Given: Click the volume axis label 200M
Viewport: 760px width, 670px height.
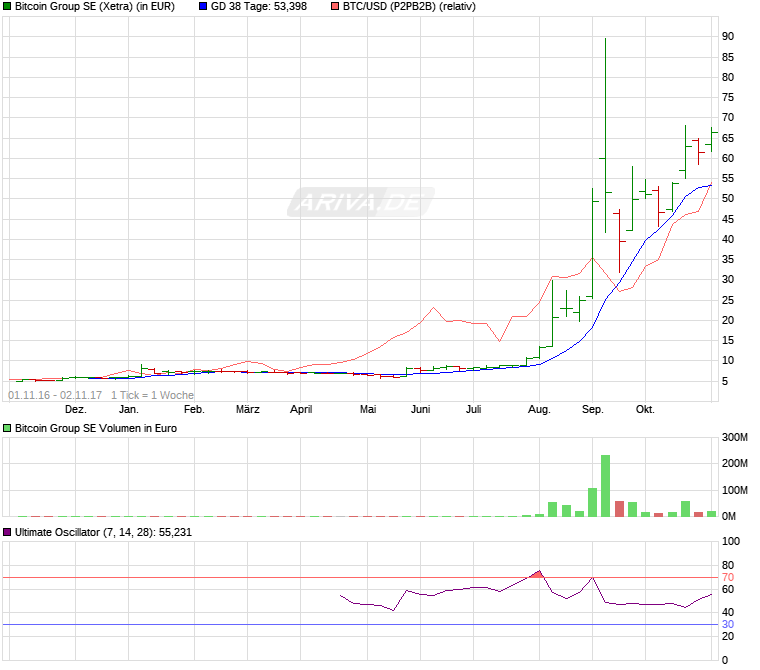Looking at the screenshot, I should 734,464.
